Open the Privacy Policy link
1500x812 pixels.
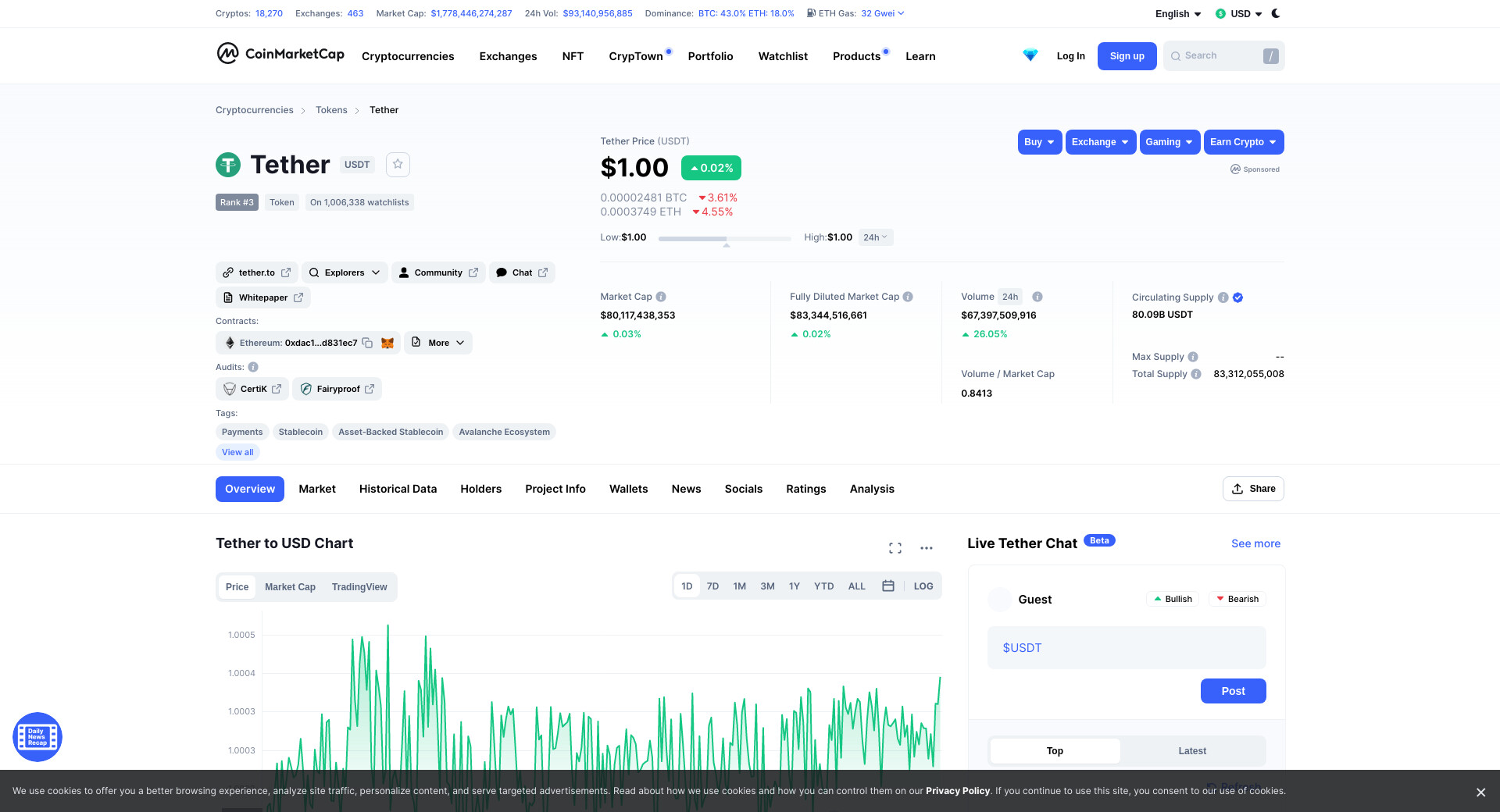958,791
